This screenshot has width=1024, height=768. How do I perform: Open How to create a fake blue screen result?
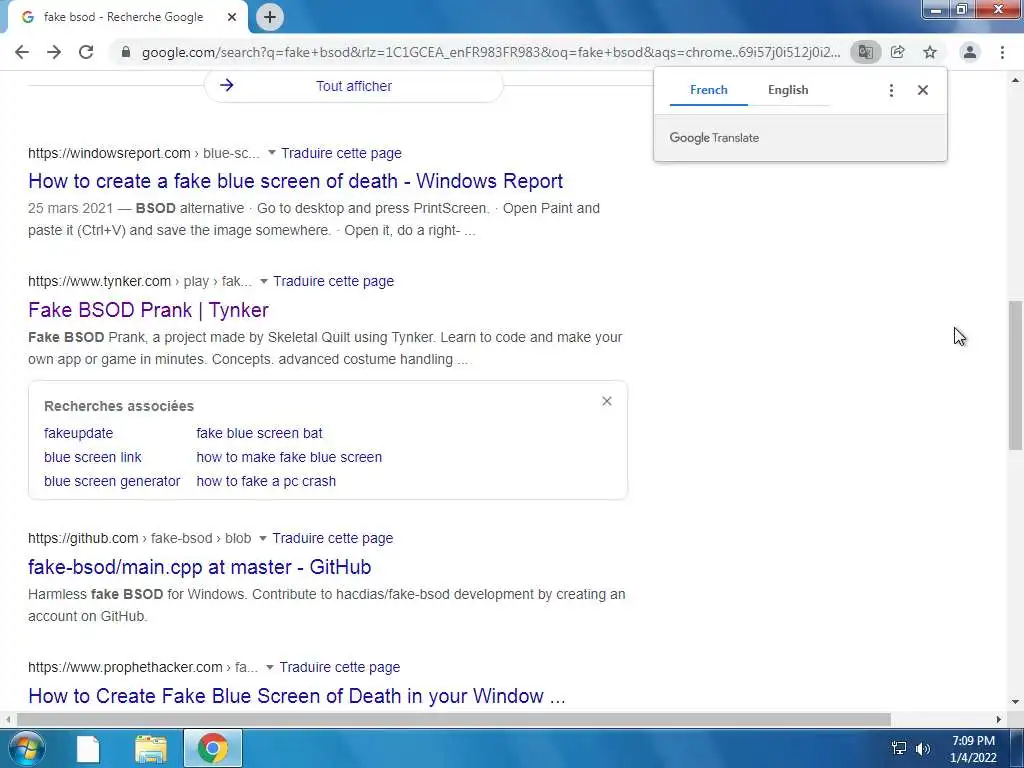(x=295, y=181)
